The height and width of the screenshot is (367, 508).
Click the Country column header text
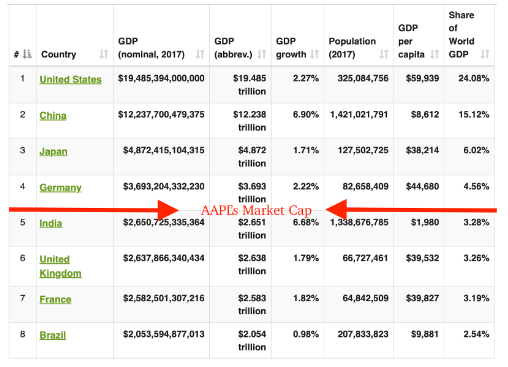[59, 54]
